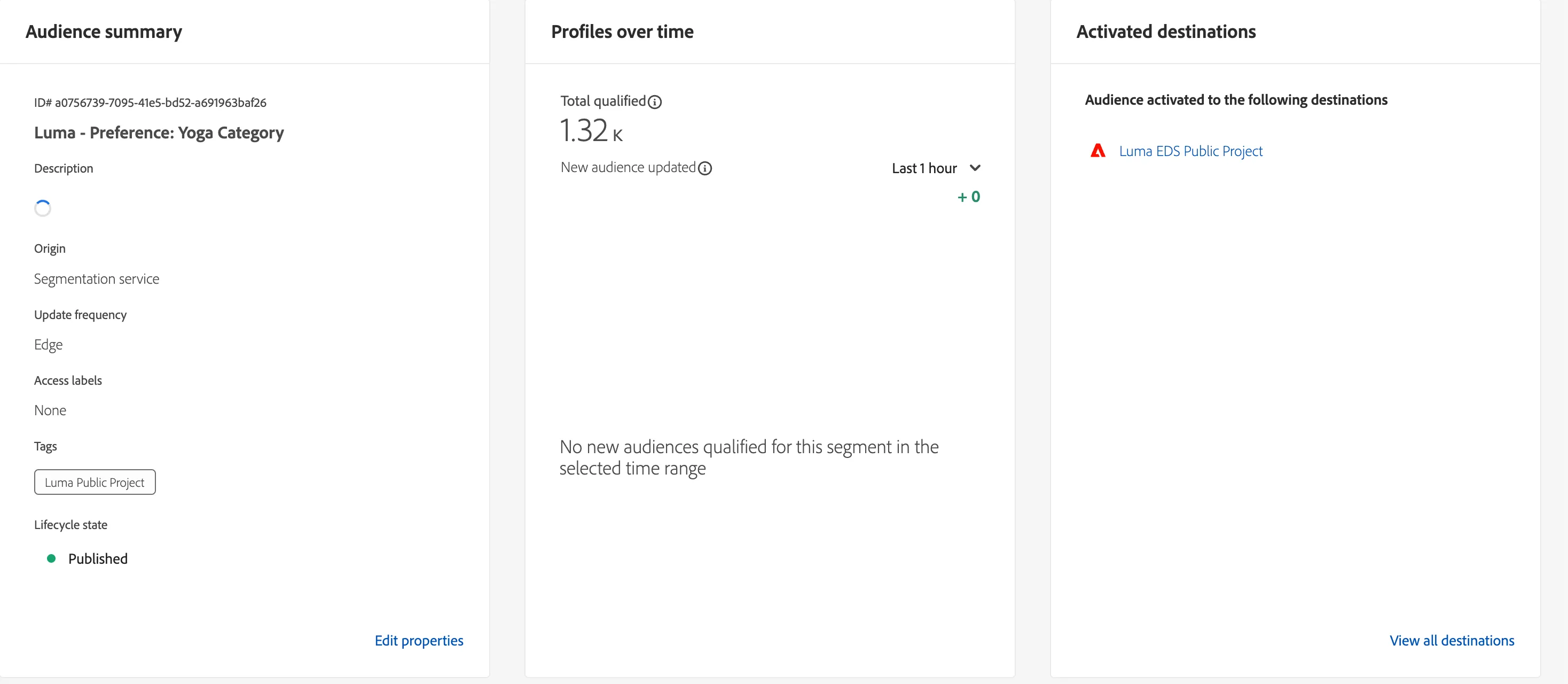Click the 1.32 K total qualified value

point(591,130)
